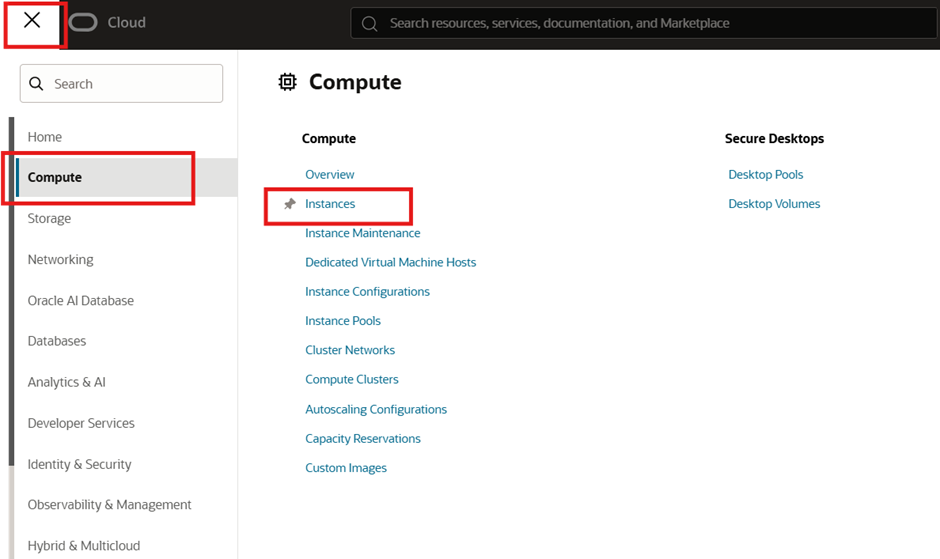The width and height of the screenshot is (940, 559).
Task: Go to Dedicated Virtual Machine Hosts
Action: 391,262
